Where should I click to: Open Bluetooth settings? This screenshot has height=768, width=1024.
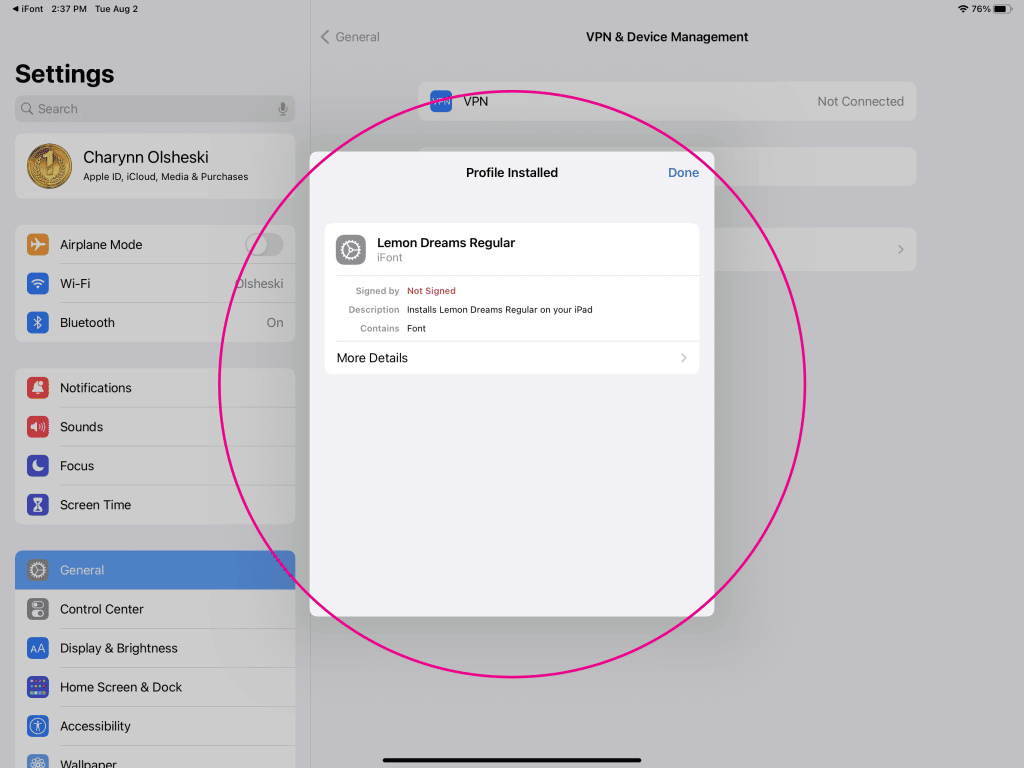155,323
